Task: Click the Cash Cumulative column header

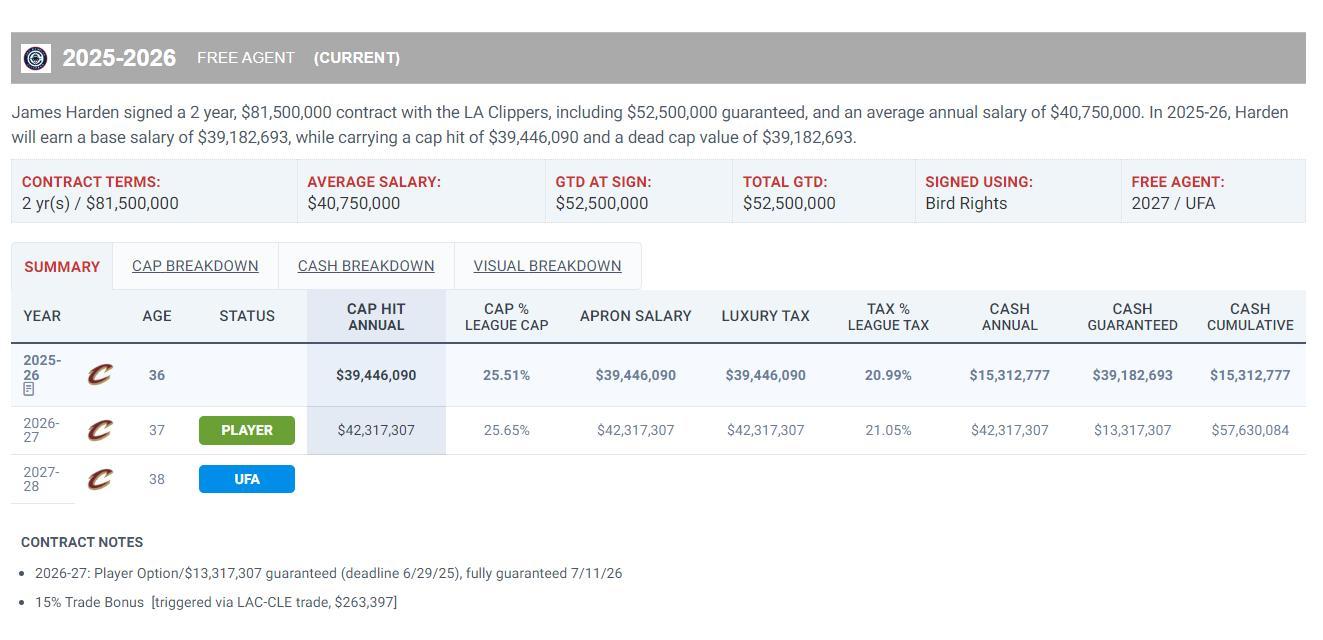Action: tap(1249, 316)
